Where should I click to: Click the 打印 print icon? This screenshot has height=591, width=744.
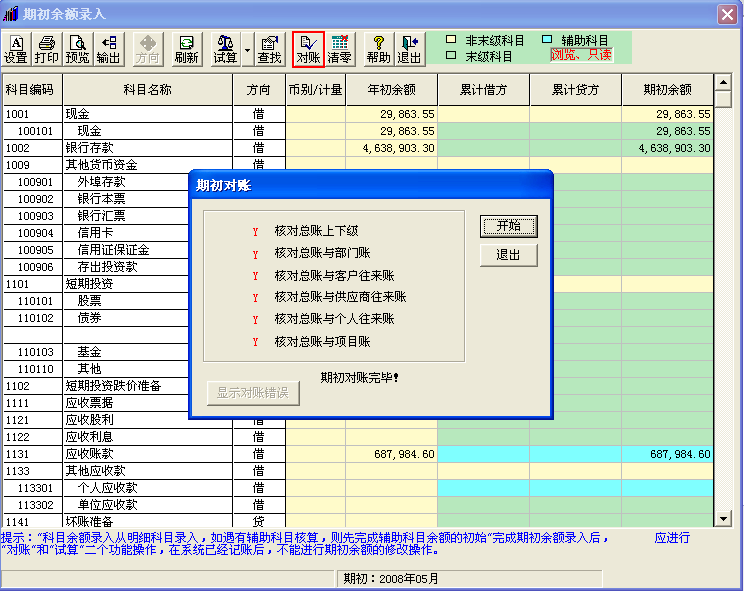(x=46, y=49)
